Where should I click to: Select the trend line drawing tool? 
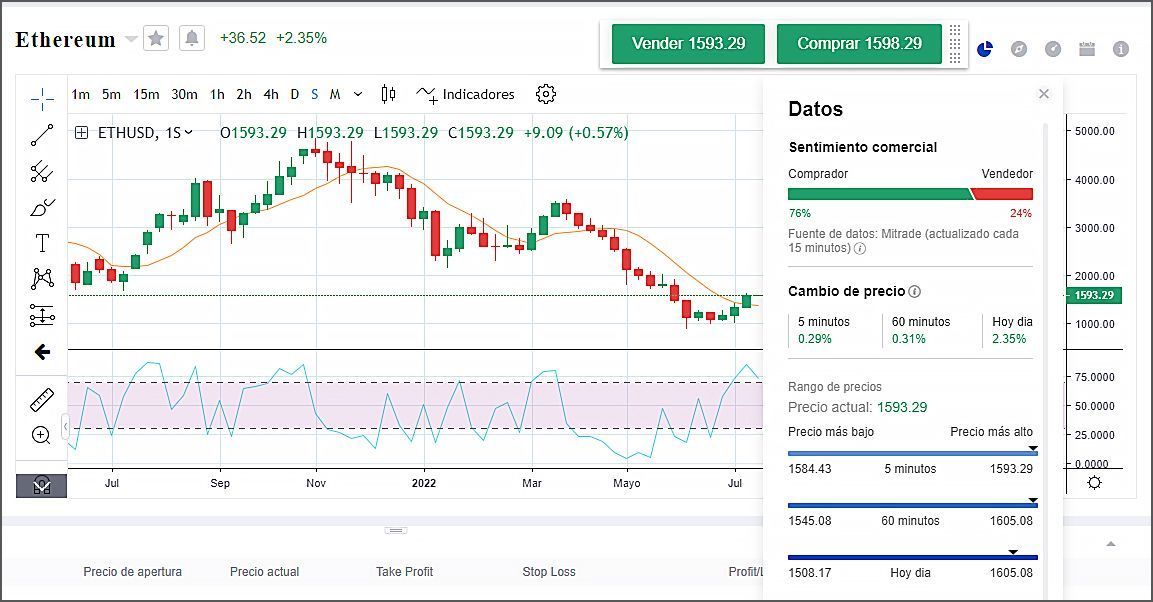[x=42, y=135]
